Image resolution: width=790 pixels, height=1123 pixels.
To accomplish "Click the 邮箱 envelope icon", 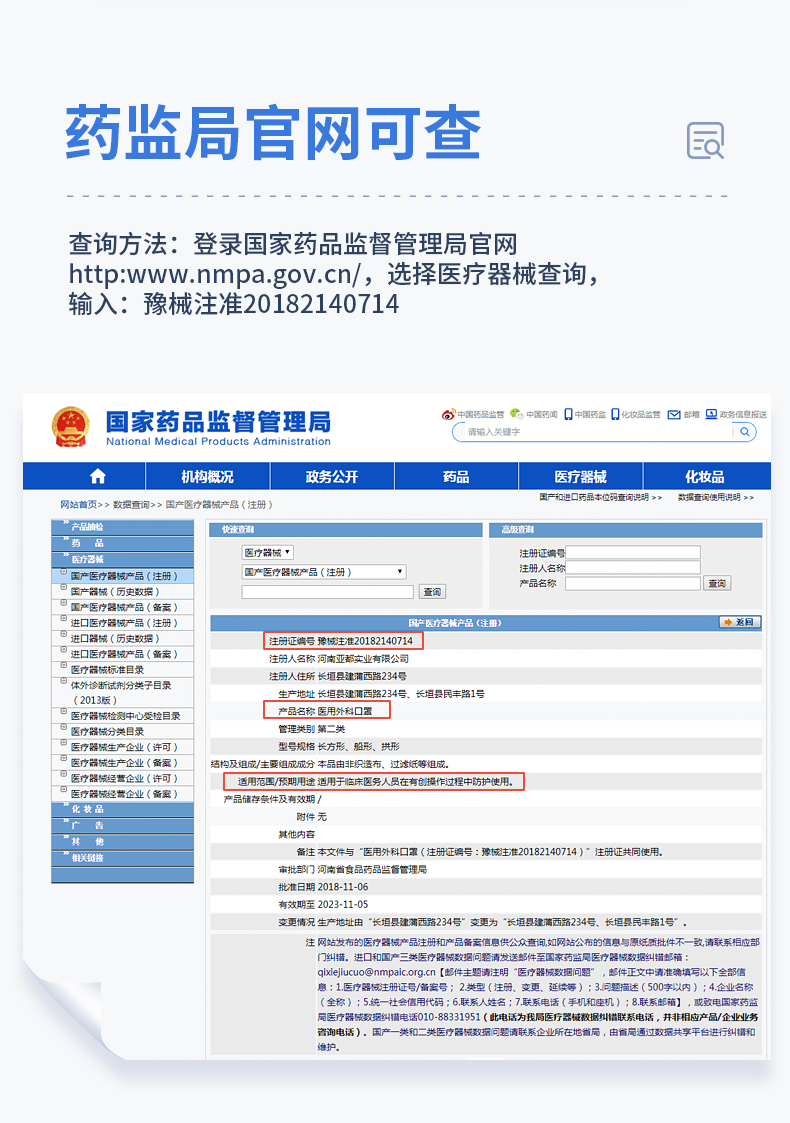I will click(674, 414).
